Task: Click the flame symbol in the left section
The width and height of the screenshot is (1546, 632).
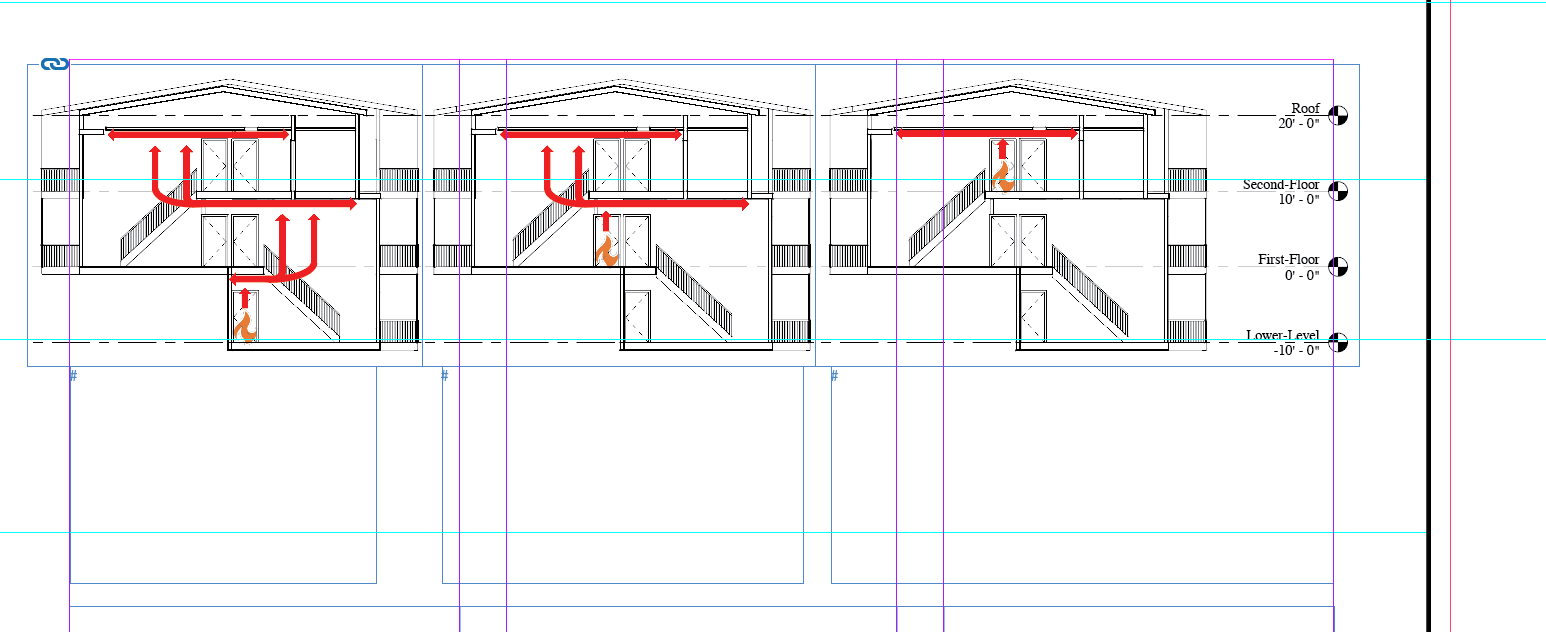Action: (x=245, y=327)
